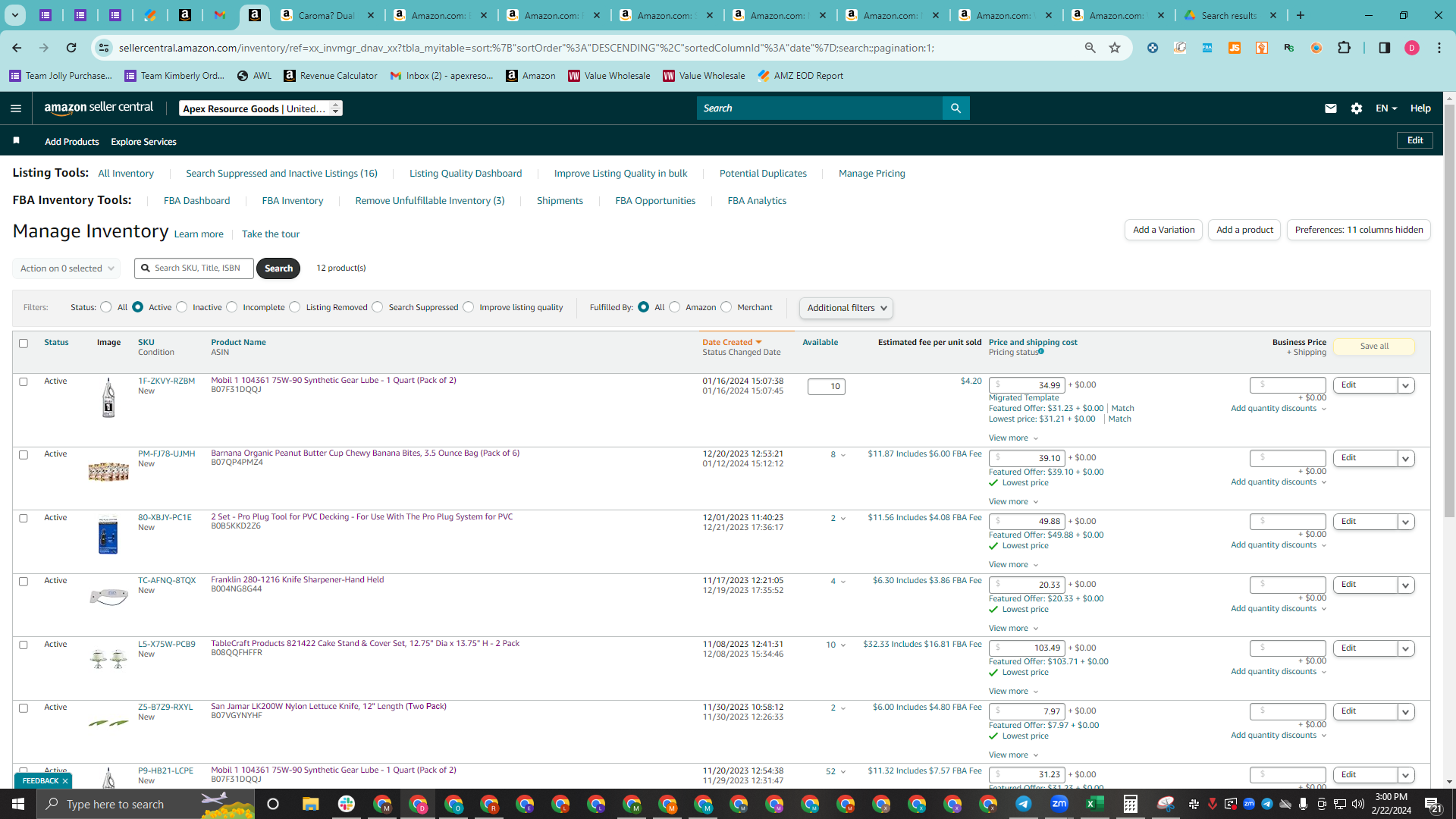1456x819 pixels.
Task: Open Explore Services in top nav
Action: (x=143, y=142)
